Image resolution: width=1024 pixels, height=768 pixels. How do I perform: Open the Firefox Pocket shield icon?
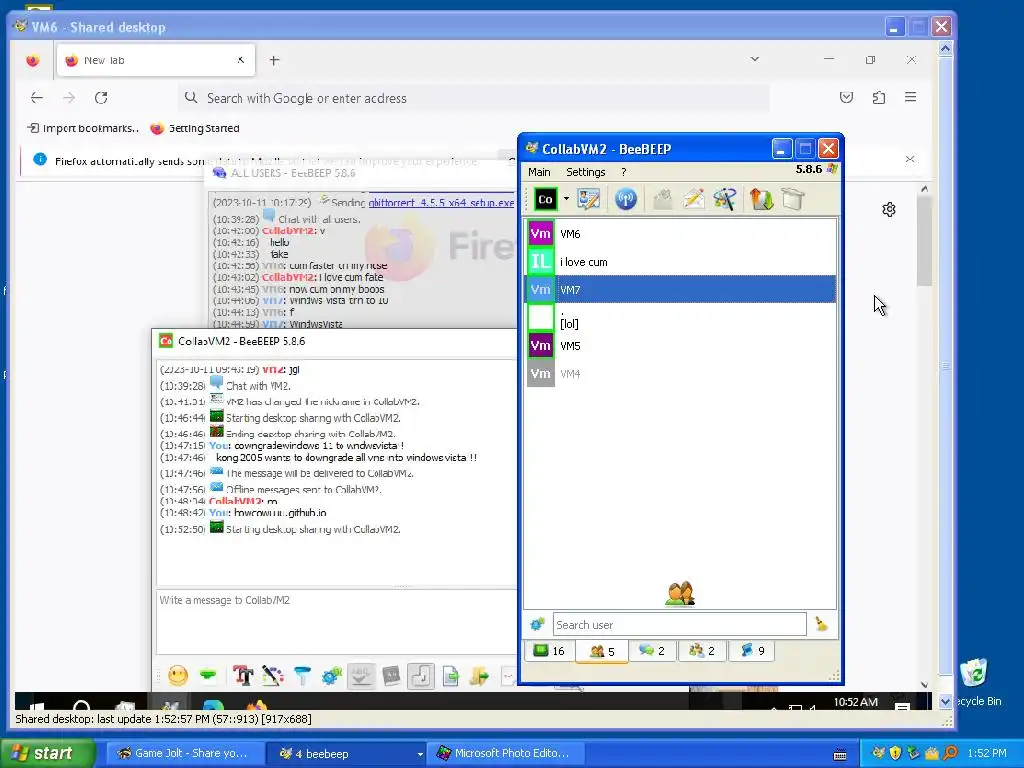[846, 97]
